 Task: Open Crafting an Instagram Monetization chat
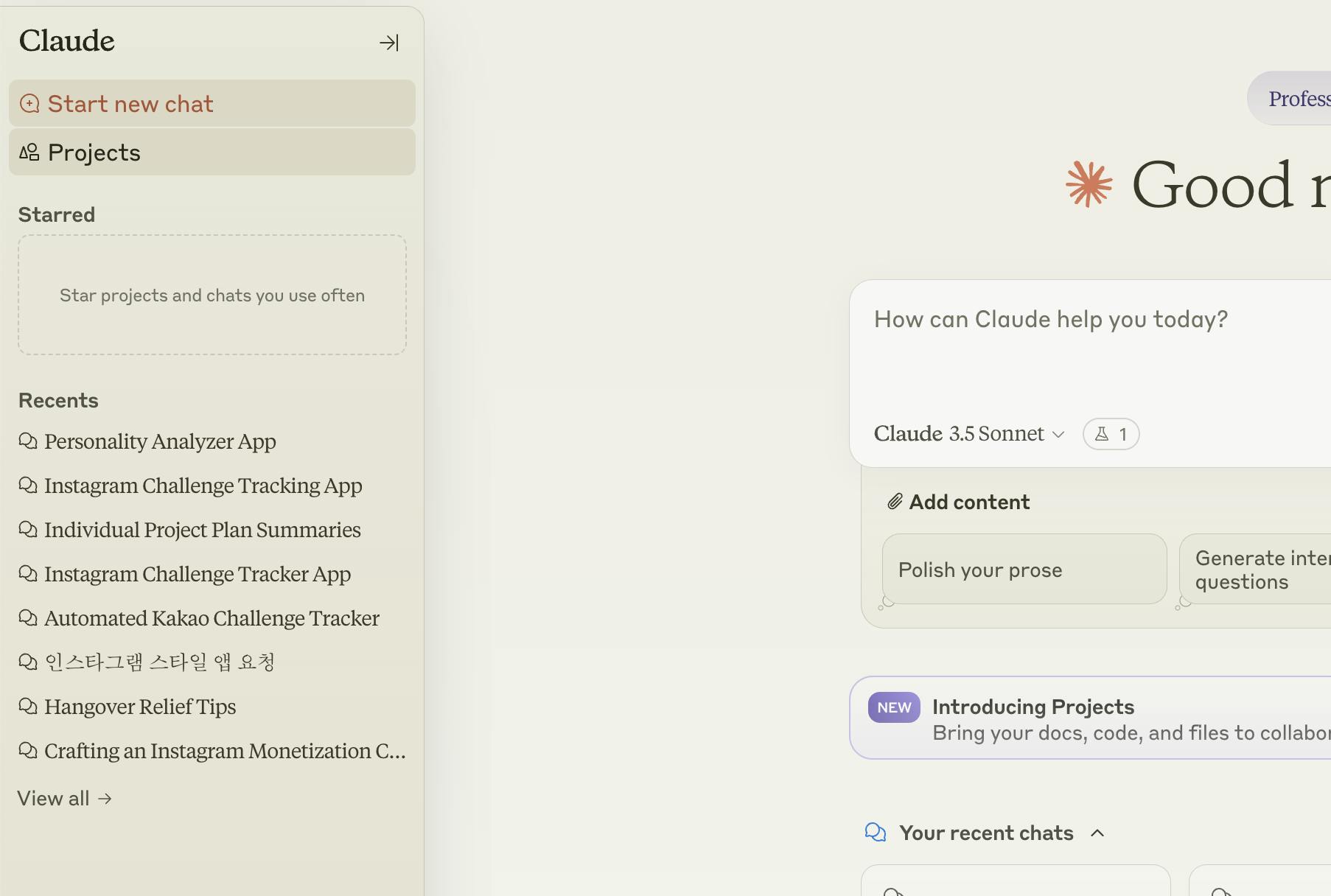[x=225, y=751]
